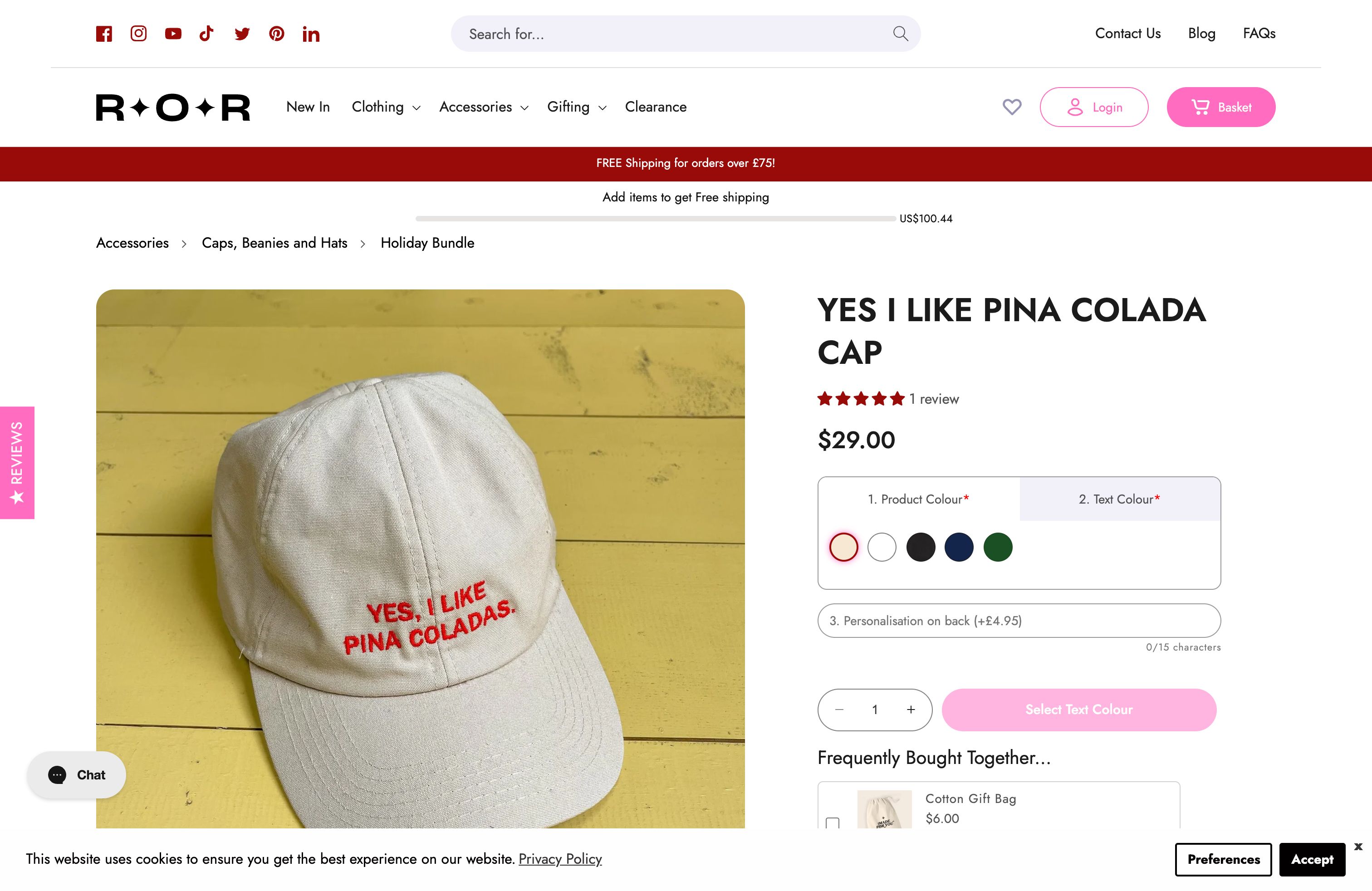Open the Clearance menu item
1372x891 pixels.
click(656, 107)
